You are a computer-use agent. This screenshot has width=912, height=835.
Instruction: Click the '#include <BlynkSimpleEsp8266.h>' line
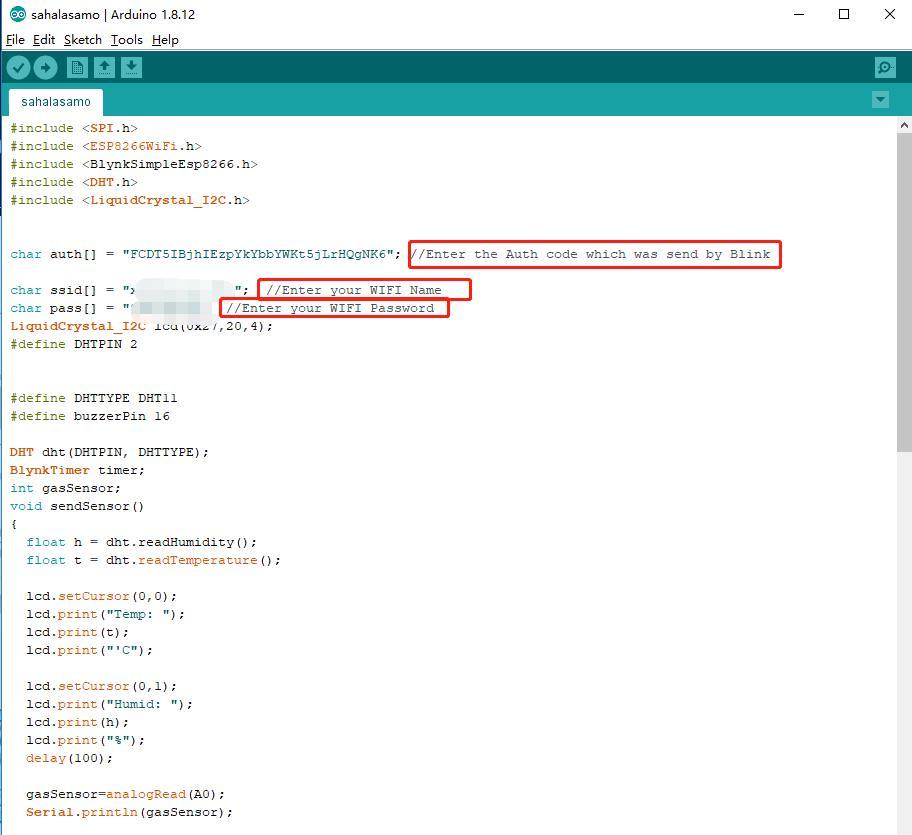click(134, 164)
